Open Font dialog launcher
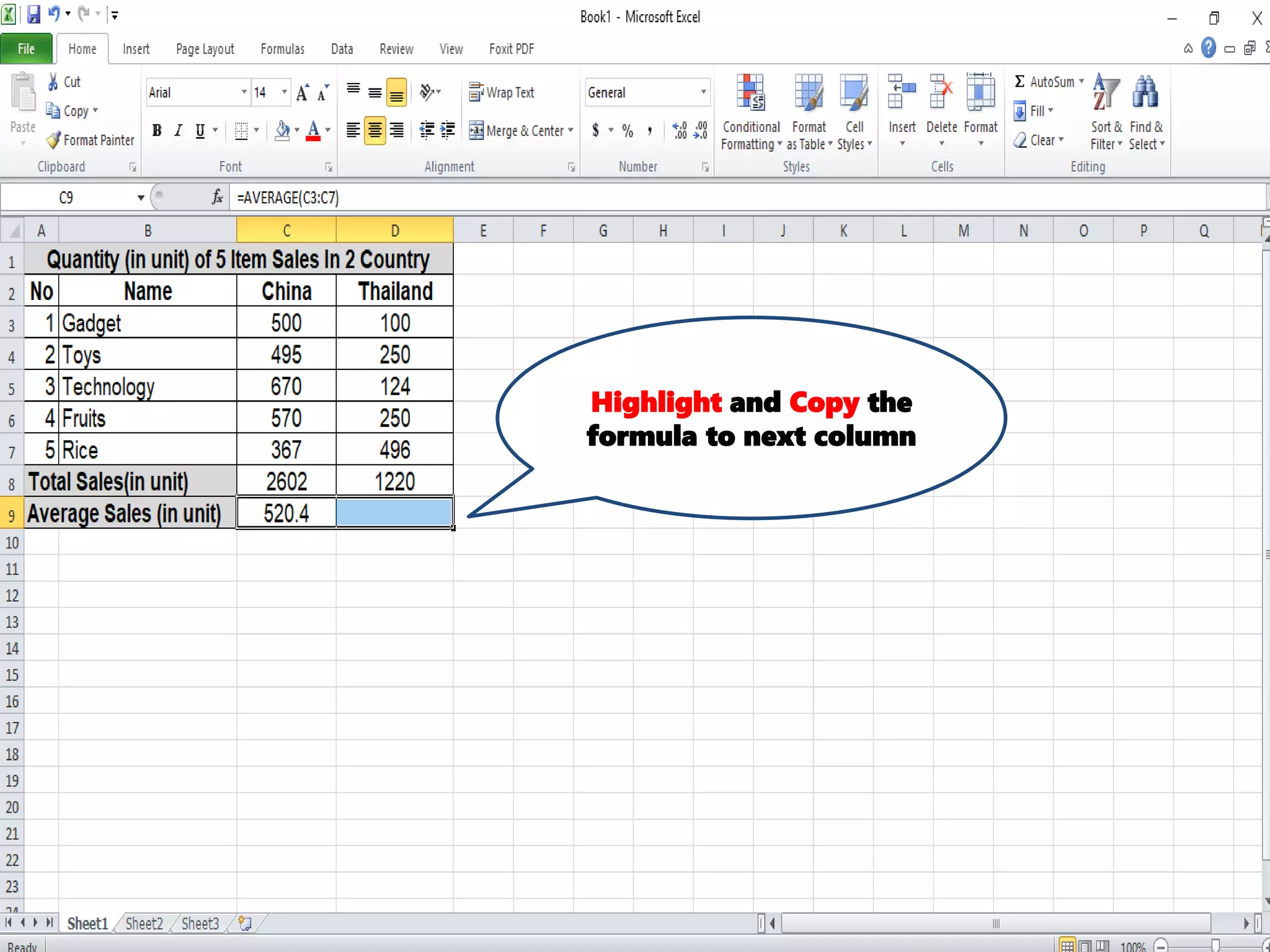Image resolution: width=1270 pixels, height=952 pixels. click(328, 167)
